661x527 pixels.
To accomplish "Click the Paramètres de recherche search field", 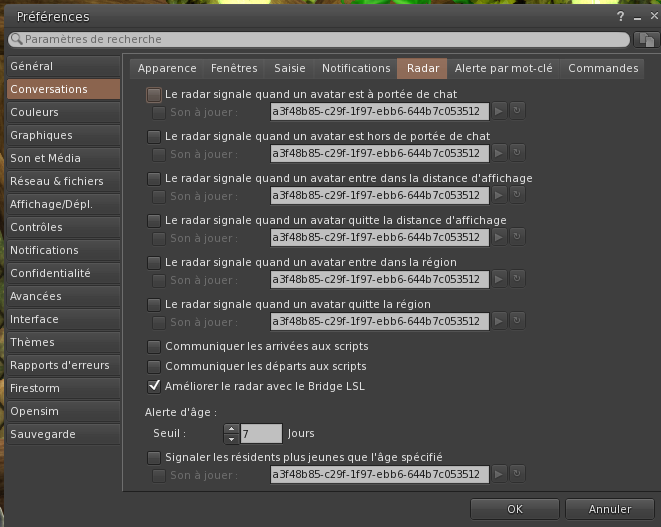I will point(320,40).
